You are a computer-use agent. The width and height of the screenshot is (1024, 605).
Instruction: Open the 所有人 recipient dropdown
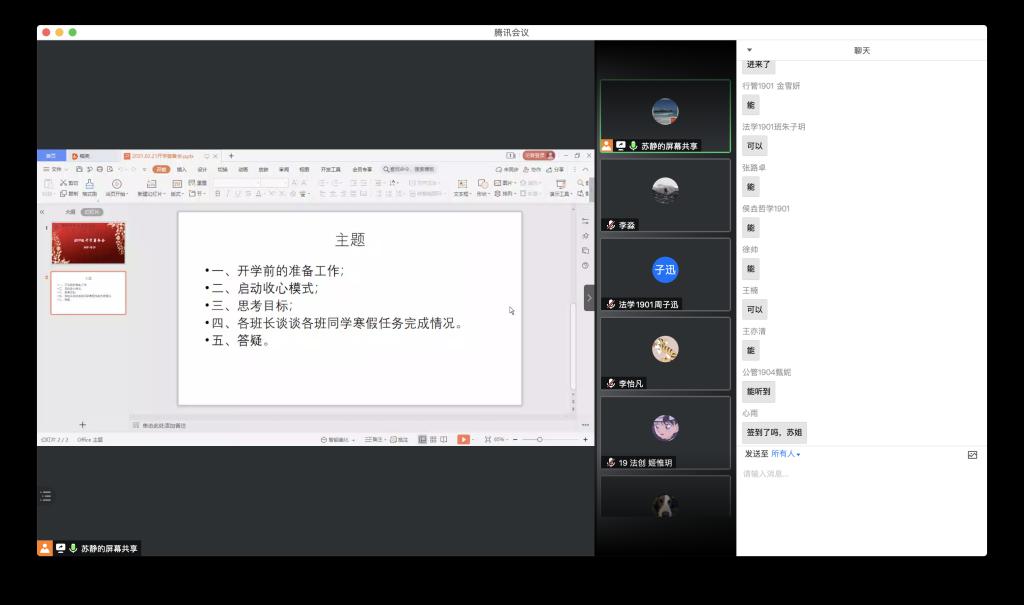[x=785, y=453]
